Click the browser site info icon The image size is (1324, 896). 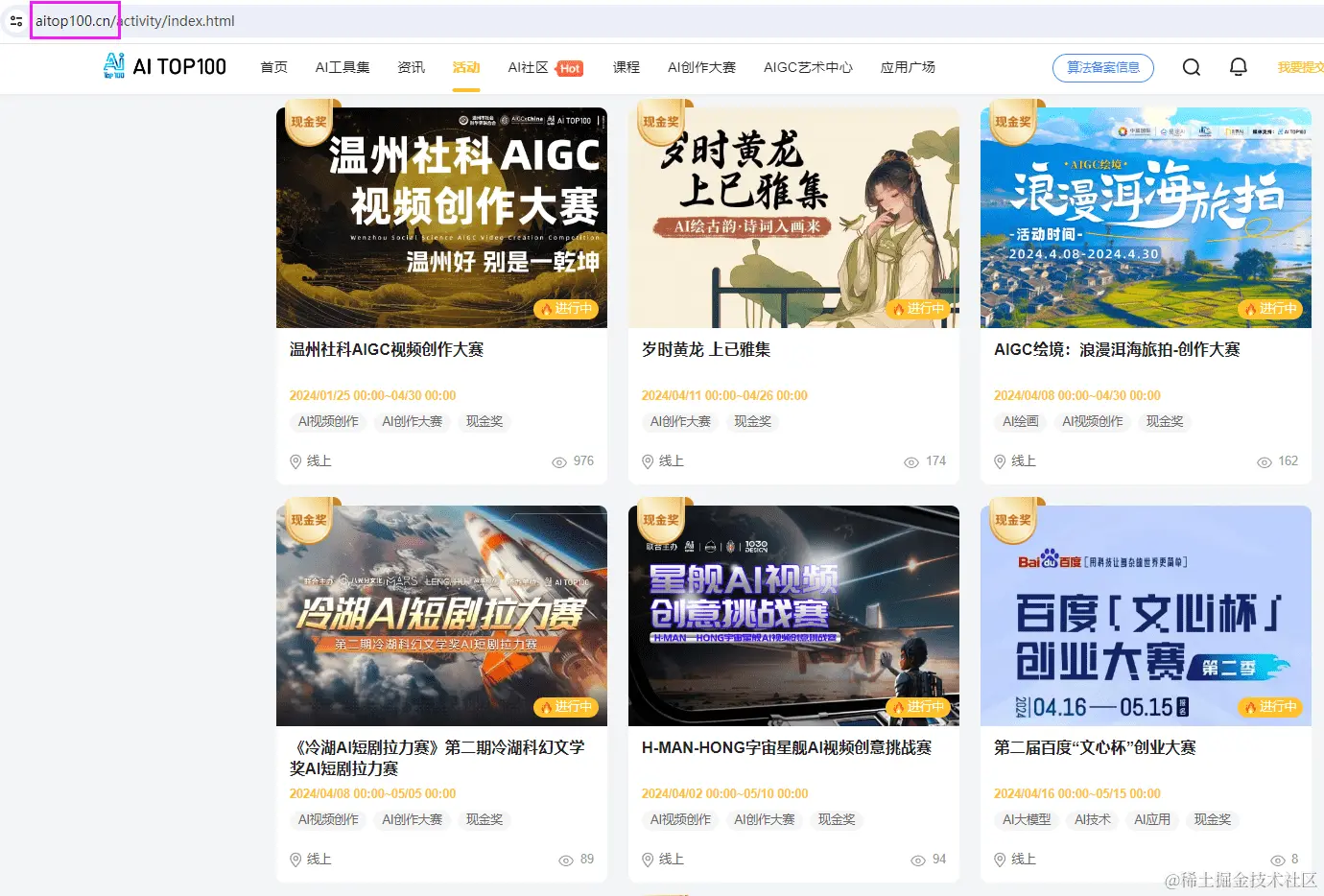(x=15, y=20)
